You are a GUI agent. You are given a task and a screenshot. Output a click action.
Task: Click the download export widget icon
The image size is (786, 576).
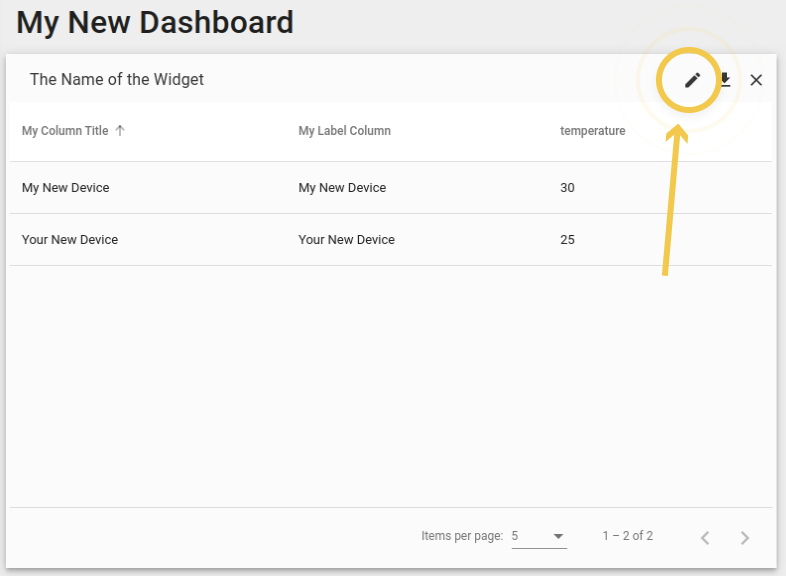click(x=725, y=80)
